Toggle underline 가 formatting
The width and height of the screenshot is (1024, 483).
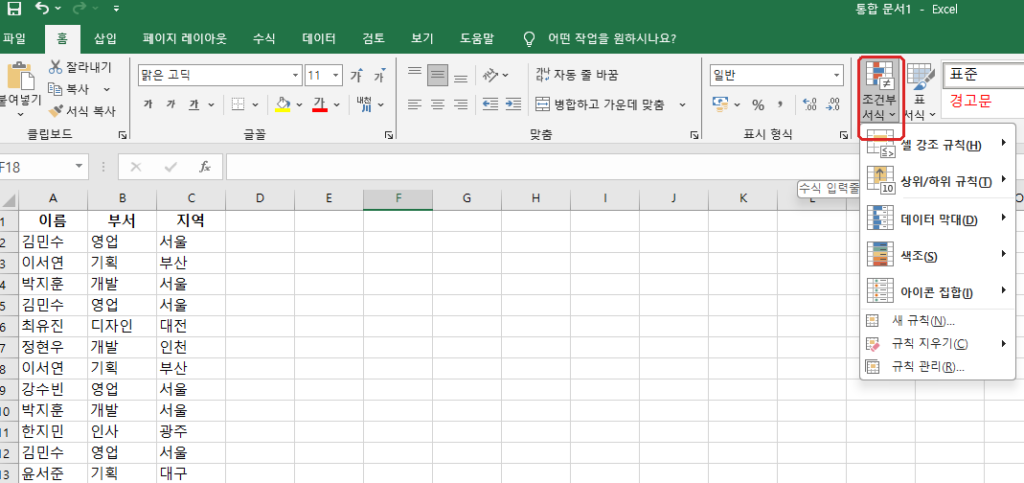point(193,104)
